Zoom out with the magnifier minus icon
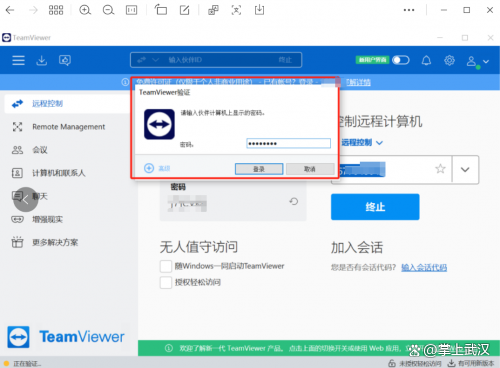Image resolution: width=500 pixels, height=368 pixels. (108, 10)
